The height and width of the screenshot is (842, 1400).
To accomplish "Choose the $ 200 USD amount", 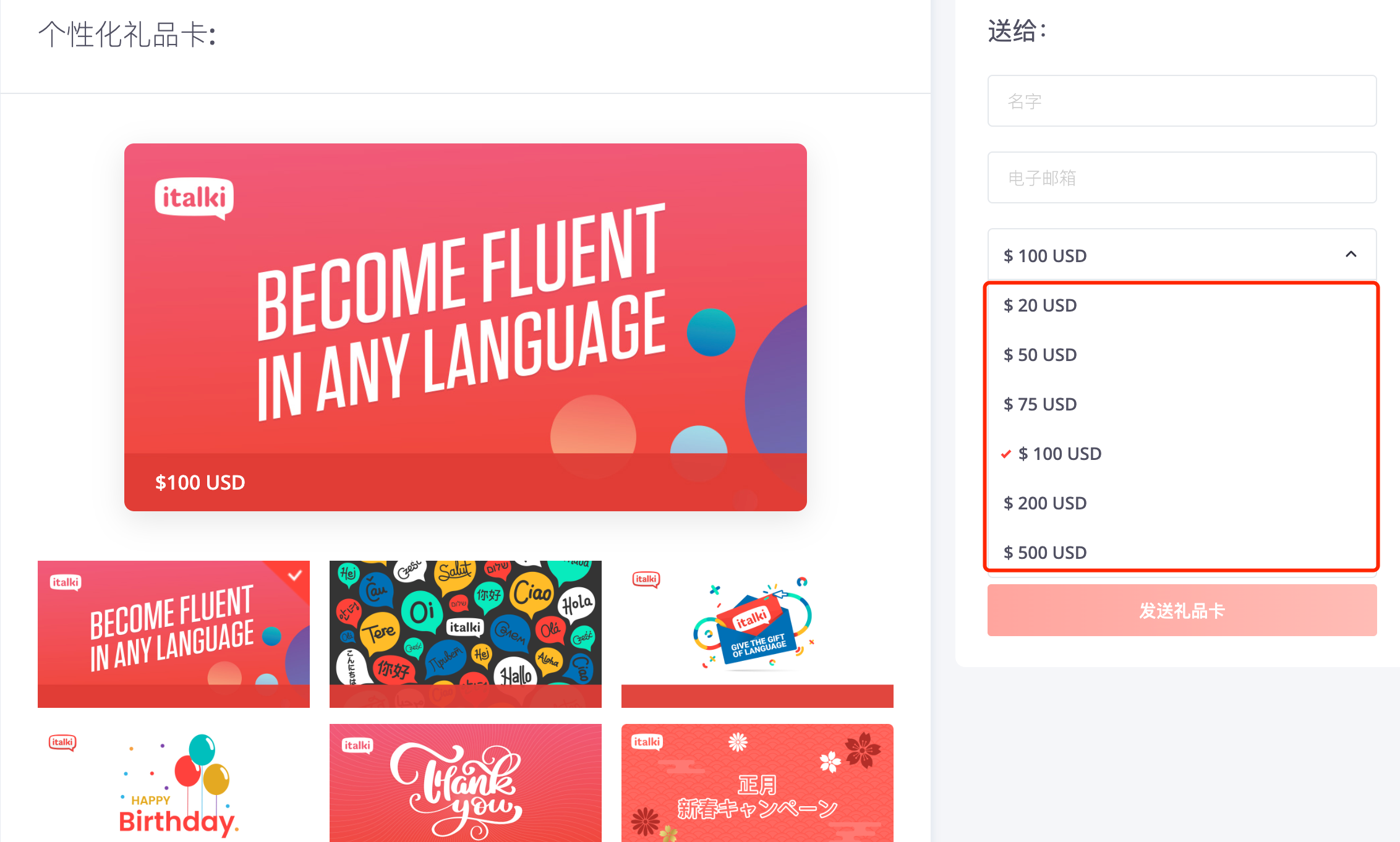I will [x=1045, y=503].
